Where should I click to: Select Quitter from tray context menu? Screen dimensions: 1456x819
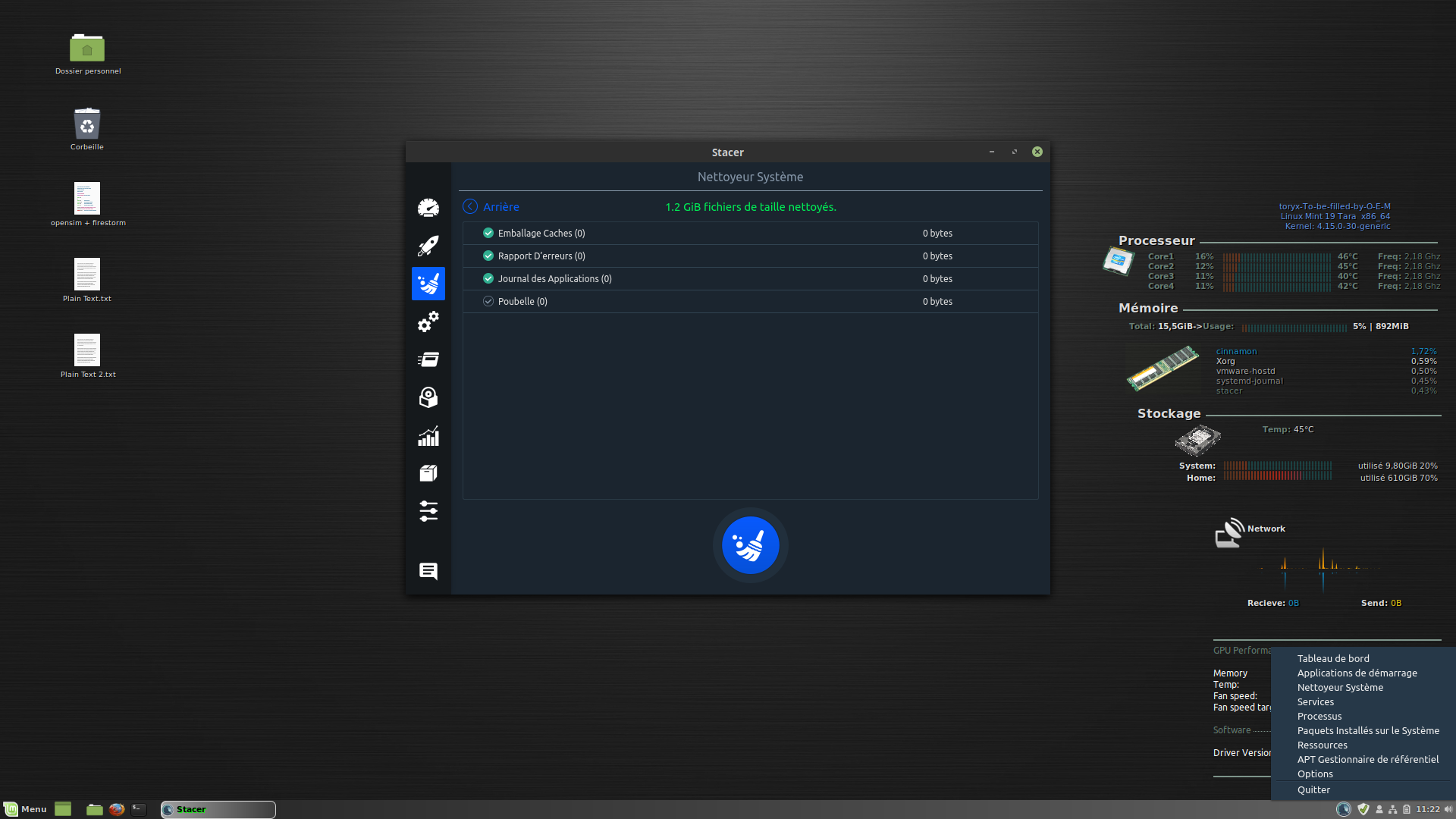(1313, 789)
